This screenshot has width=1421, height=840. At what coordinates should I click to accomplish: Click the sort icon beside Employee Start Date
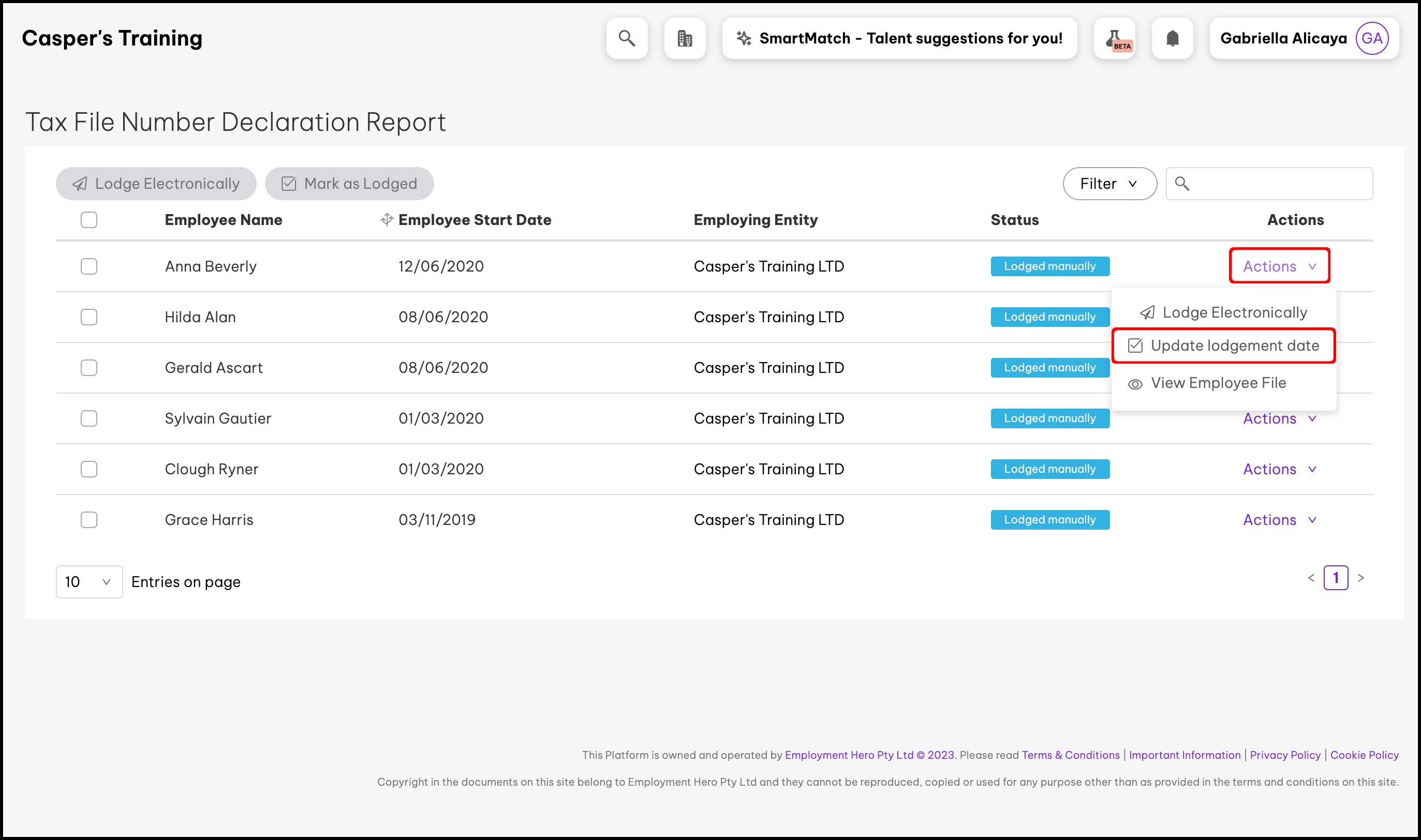pyautogui.click(x=387, y=220)
